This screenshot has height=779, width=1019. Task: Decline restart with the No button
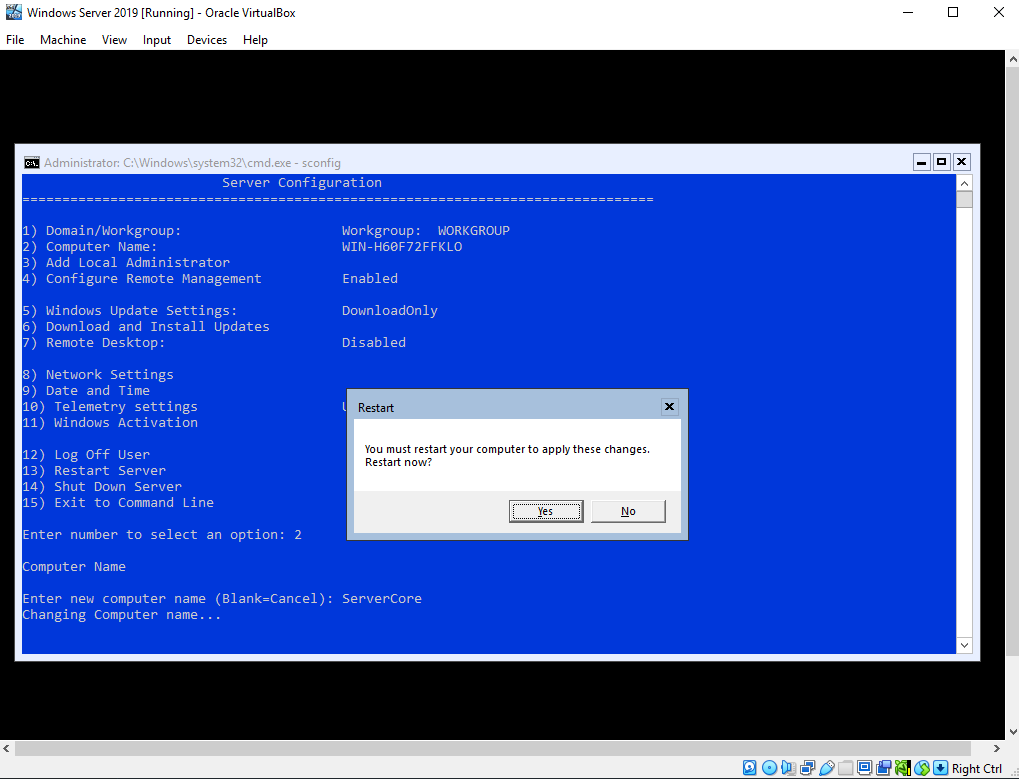pos(628,511)
